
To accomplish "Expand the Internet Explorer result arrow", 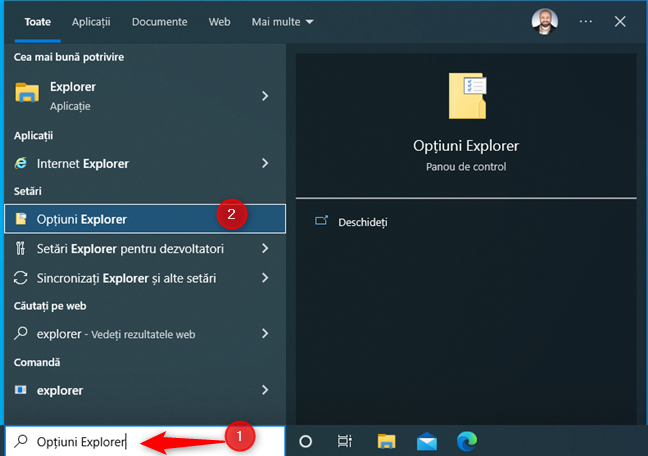I will click(265, 163).
